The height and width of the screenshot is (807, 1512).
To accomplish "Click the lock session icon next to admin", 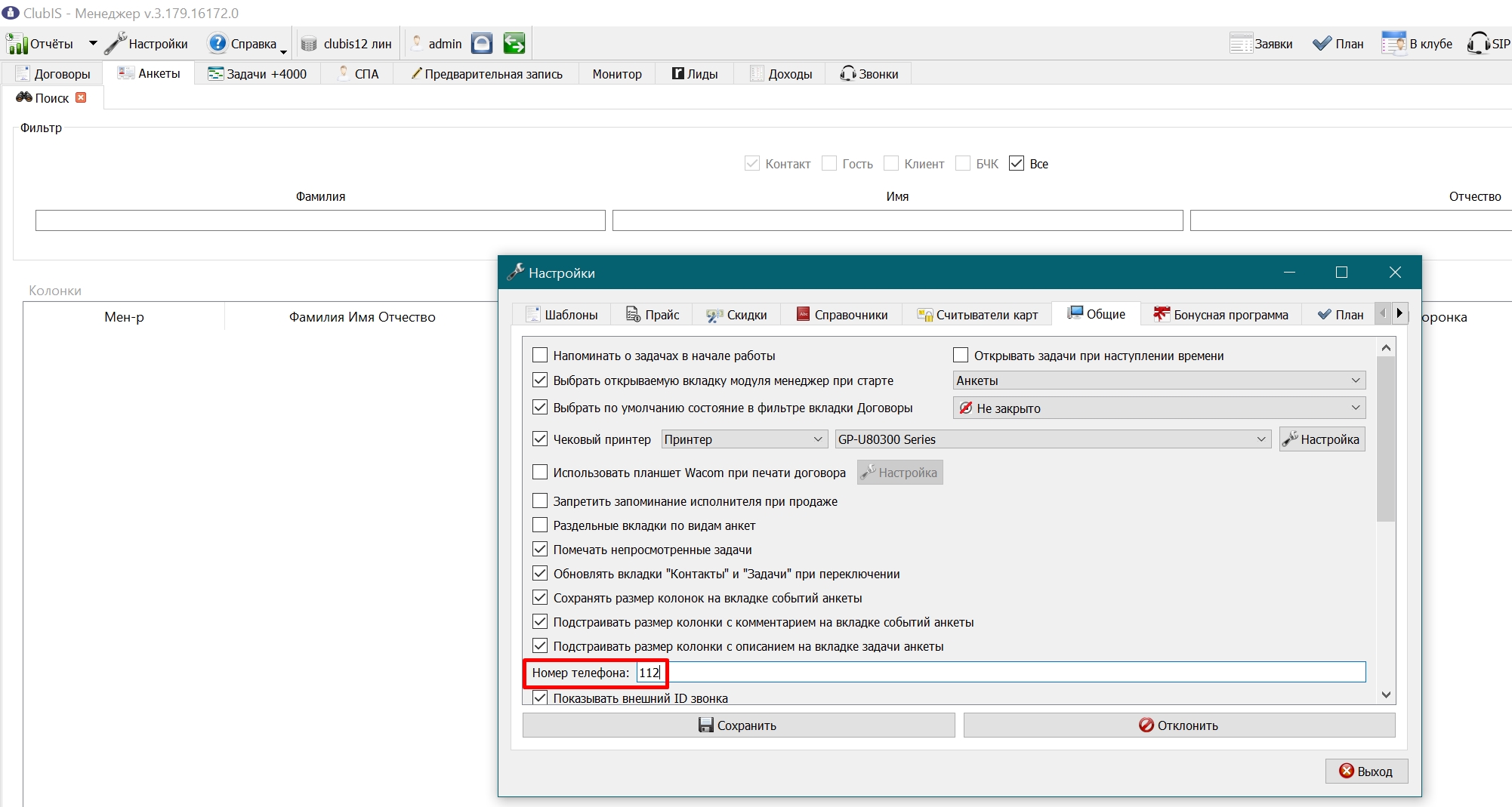I will point(482,43).
